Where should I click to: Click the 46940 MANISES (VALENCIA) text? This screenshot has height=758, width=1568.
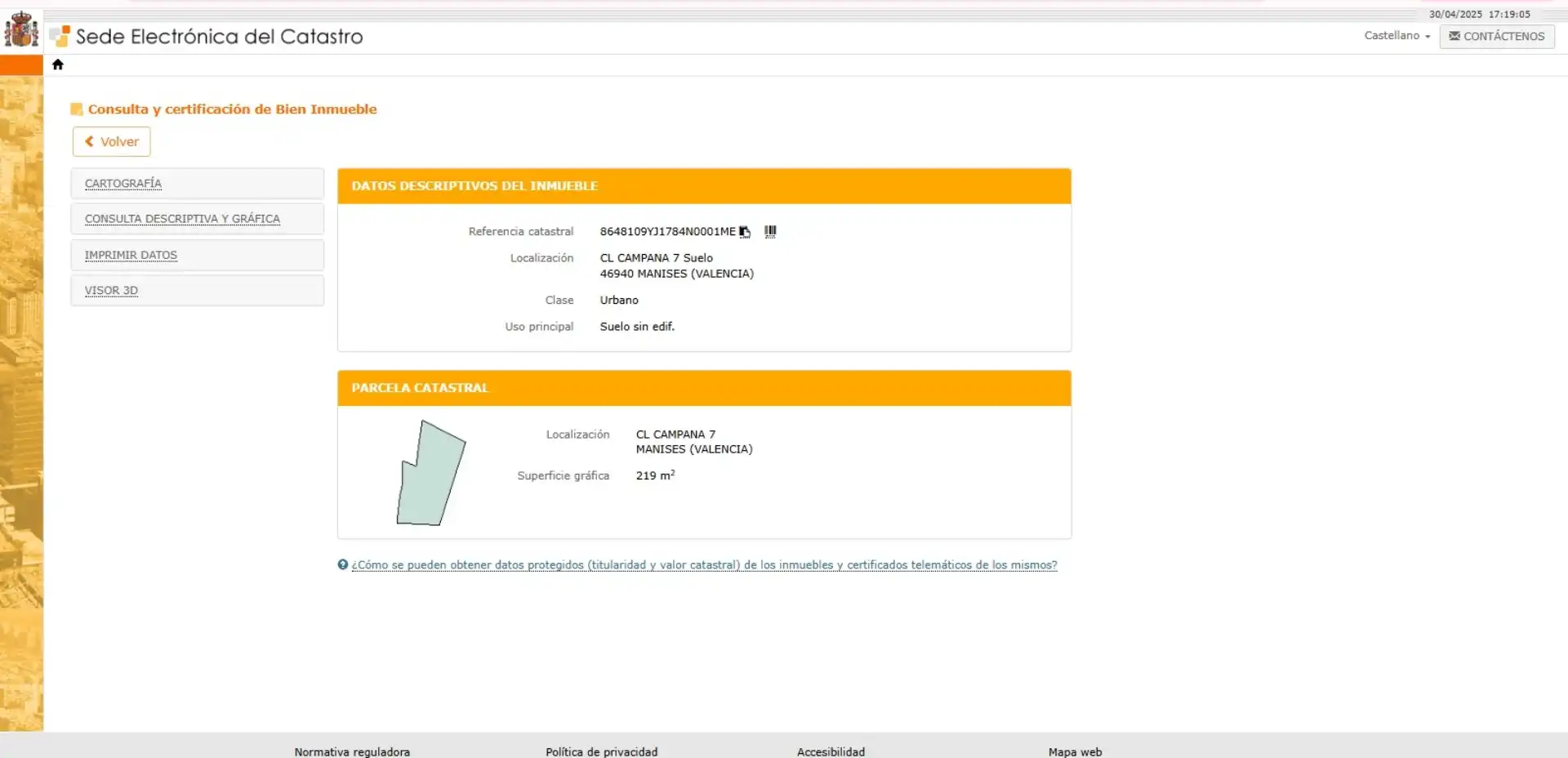click(676, 274)
